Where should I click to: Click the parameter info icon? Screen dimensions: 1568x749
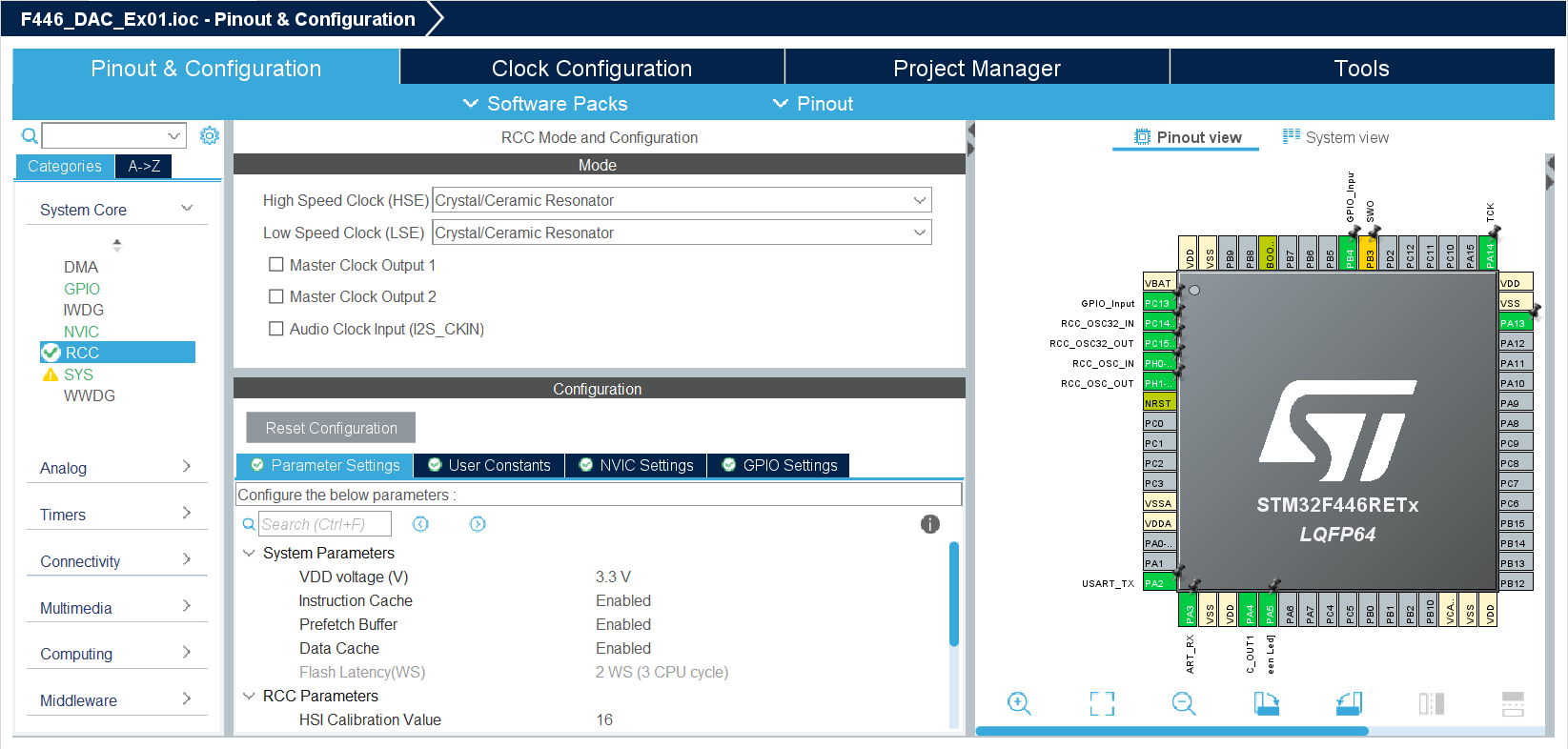[x=930, y=524]
